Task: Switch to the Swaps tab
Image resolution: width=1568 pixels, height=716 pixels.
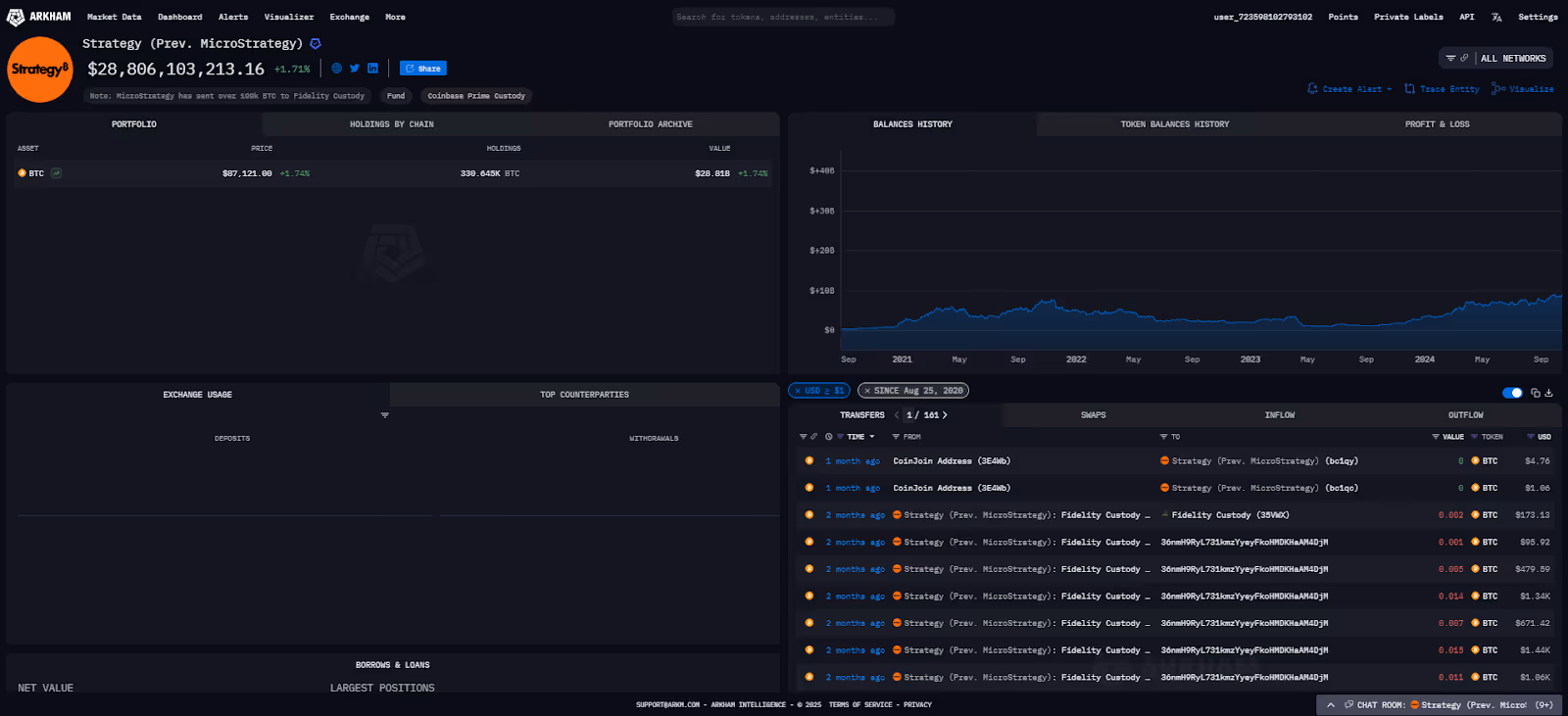Action: [1094, 415]
